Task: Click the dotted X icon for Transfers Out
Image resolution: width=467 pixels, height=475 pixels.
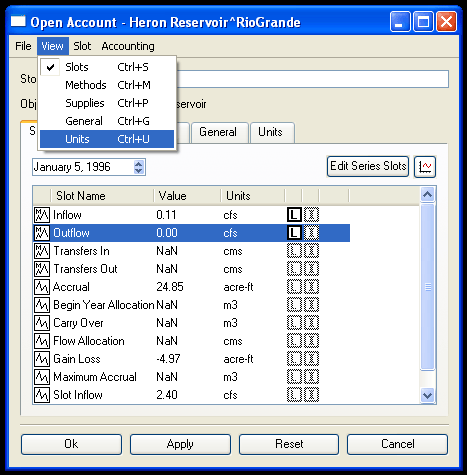Action: coord(311,269)
